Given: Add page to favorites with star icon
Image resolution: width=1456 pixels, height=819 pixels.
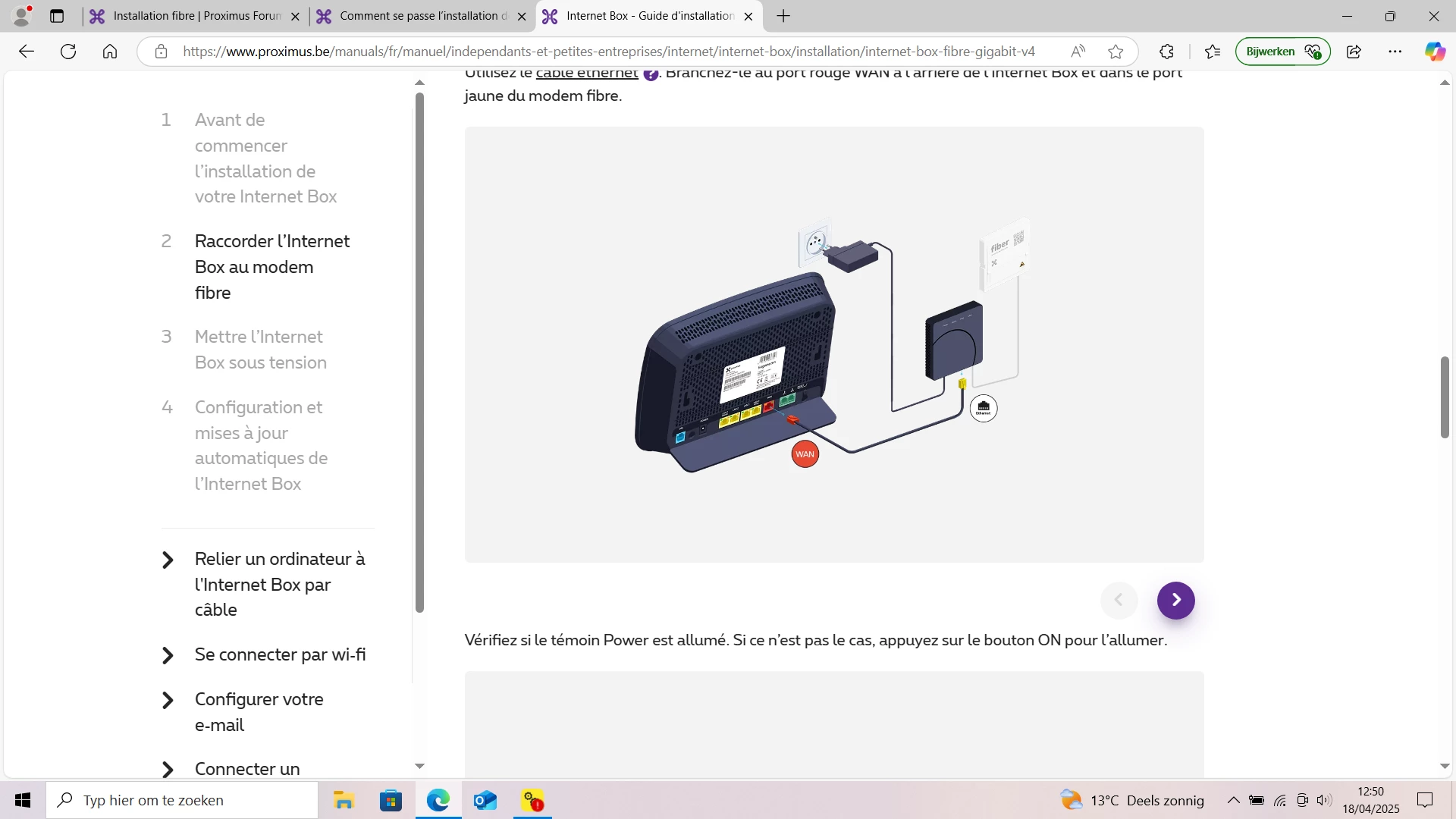Looking at the screenshot, I should (x=1116, y=52).
